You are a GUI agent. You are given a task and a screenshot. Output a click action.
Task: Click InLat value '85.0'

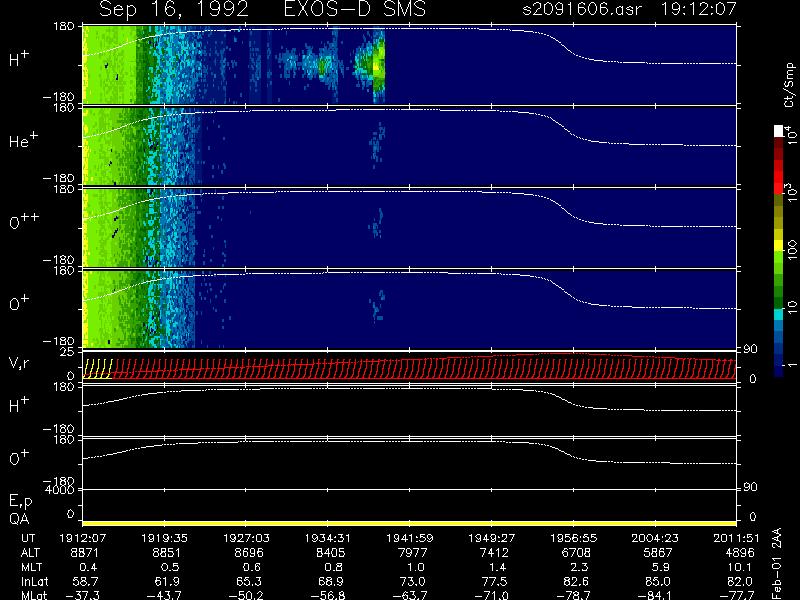pyautogui.click(x=658, y=581)
